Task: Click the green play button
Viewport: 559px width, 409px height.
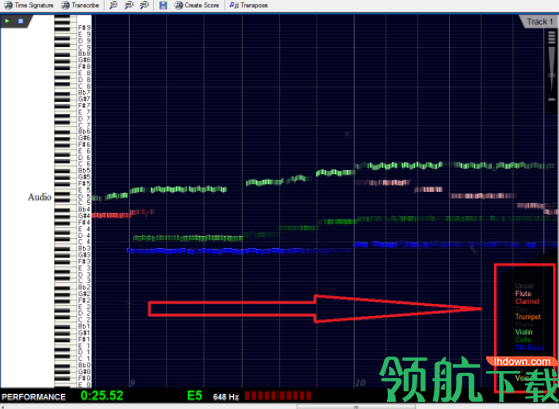Action: point(7,21)
